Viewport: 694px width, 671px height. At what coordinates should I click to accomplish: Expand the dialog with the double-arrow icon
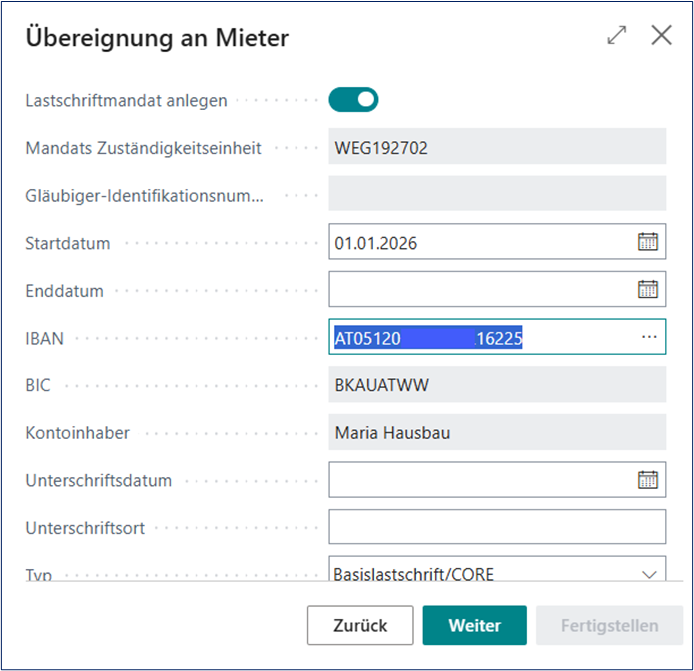pyautogui.click(x=617, y=35)
